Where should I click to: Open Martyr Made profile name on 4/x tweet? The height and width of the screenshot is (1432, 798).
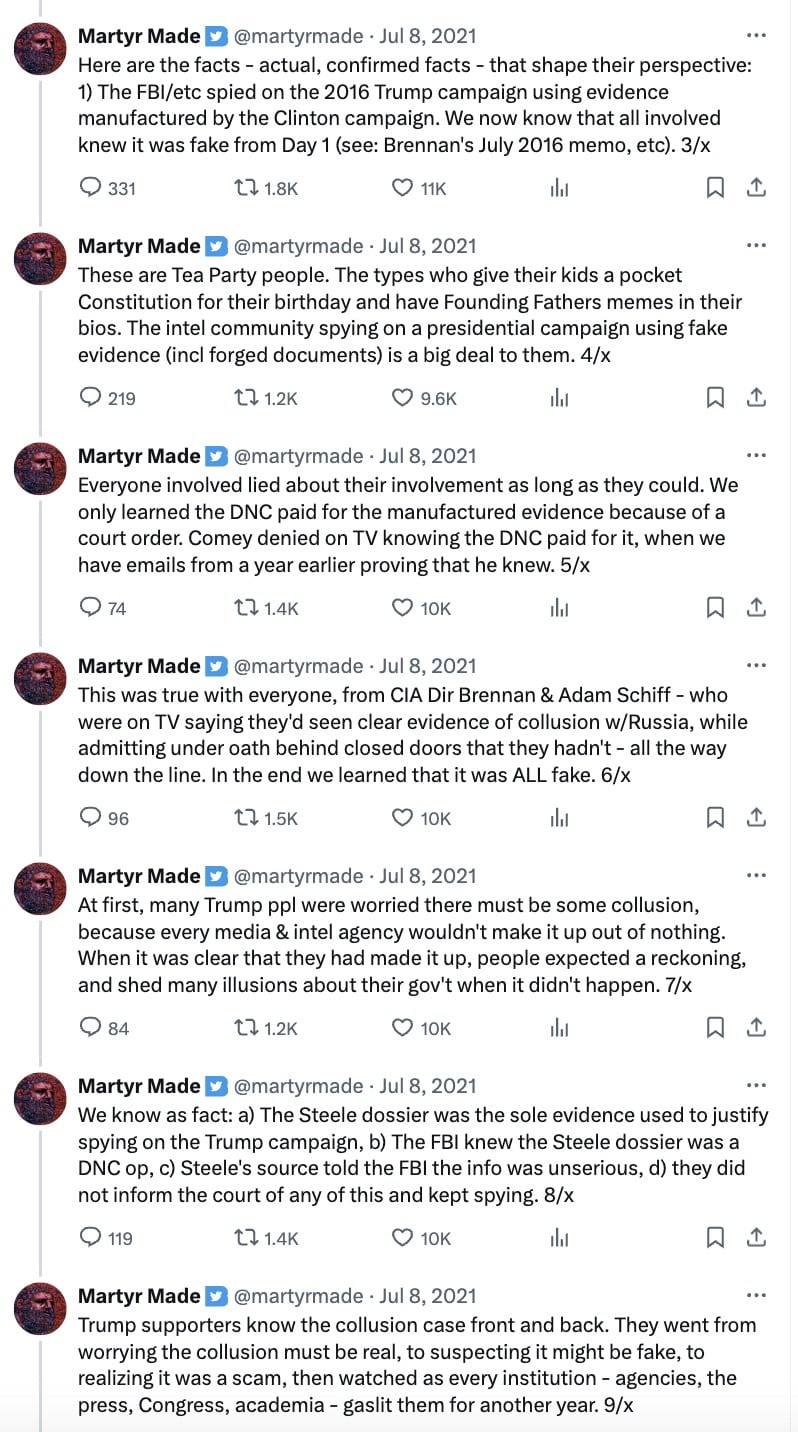click(x=139, y=246)
